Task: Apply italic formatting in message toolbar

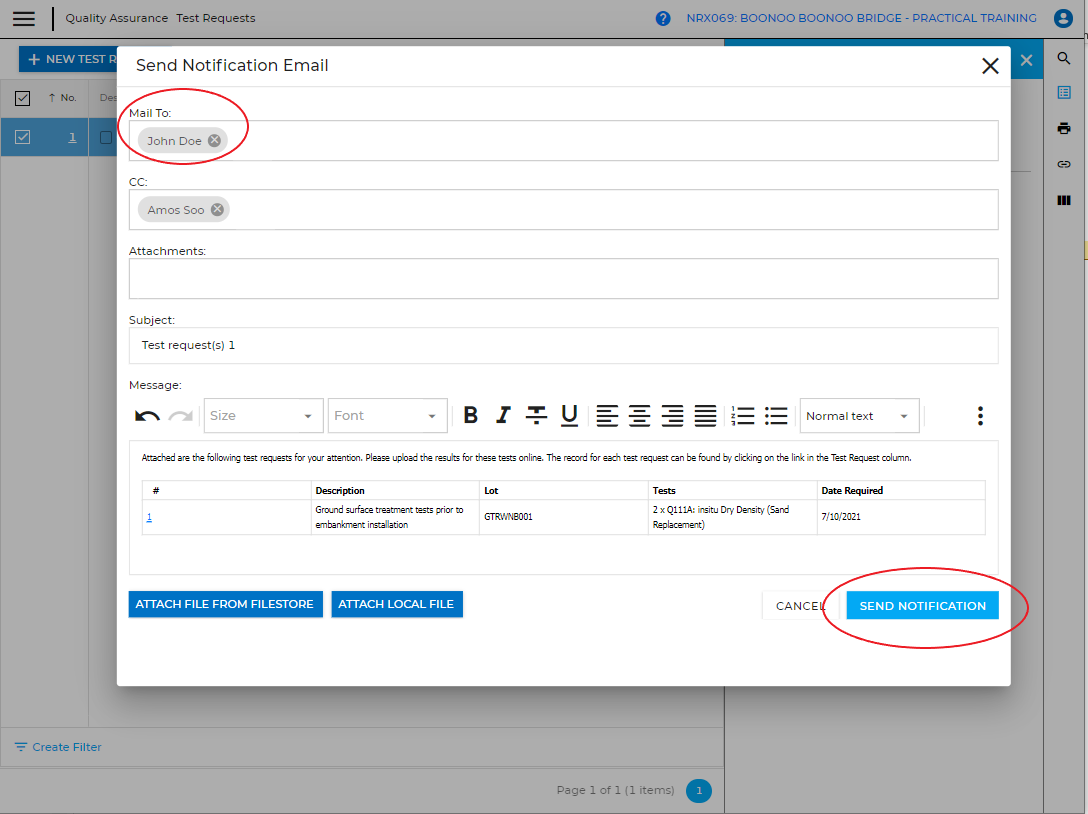Action: [x=503, y=416]
